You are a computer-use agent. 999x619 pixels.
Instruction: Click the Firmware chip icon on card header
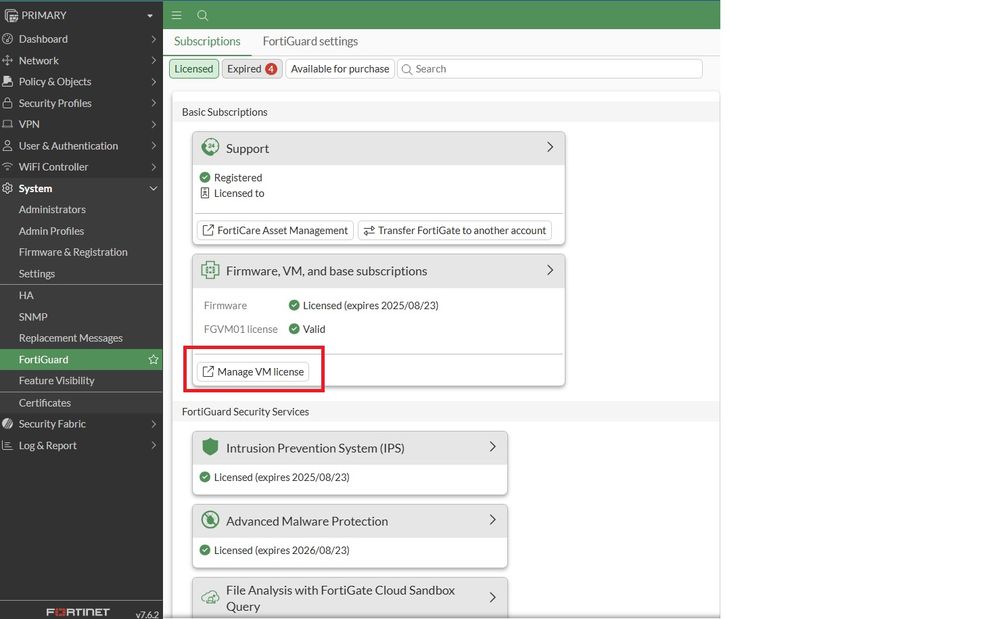[x=210, y=270]
